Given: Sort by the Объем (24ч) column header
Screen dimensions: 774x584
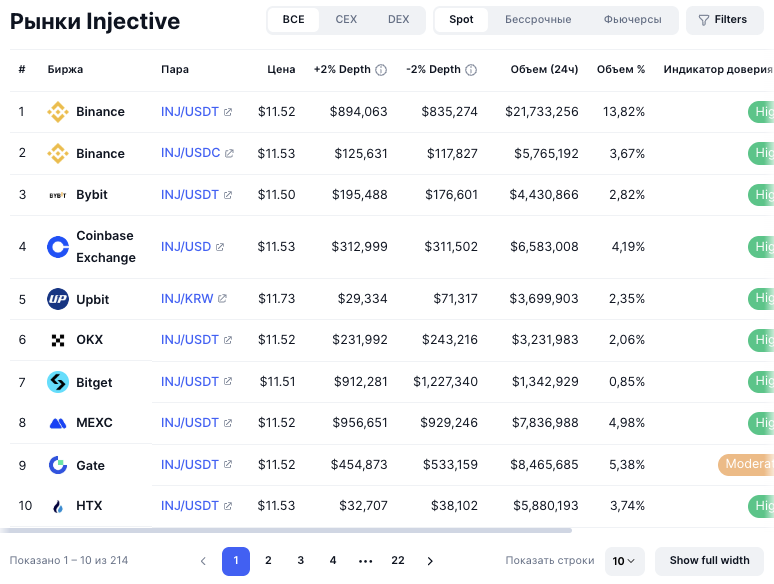Looking at the screenshot, I should pos(544,70).
